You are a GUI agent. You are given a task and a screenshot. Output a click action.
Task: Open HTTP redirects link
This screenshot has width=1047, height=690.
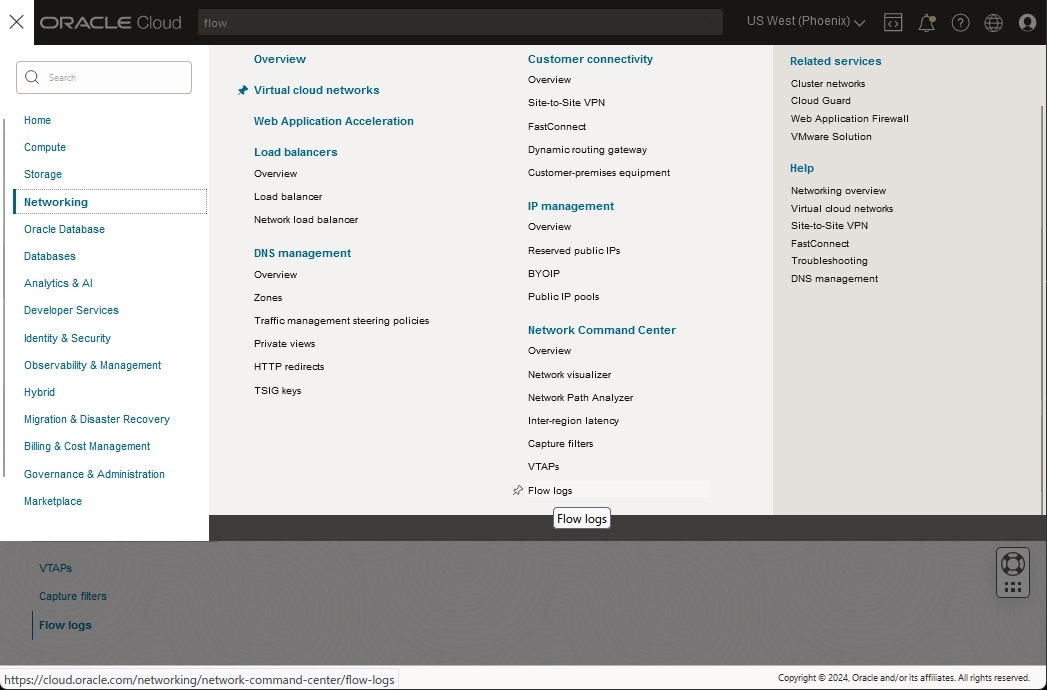click(x=289, y=367)
